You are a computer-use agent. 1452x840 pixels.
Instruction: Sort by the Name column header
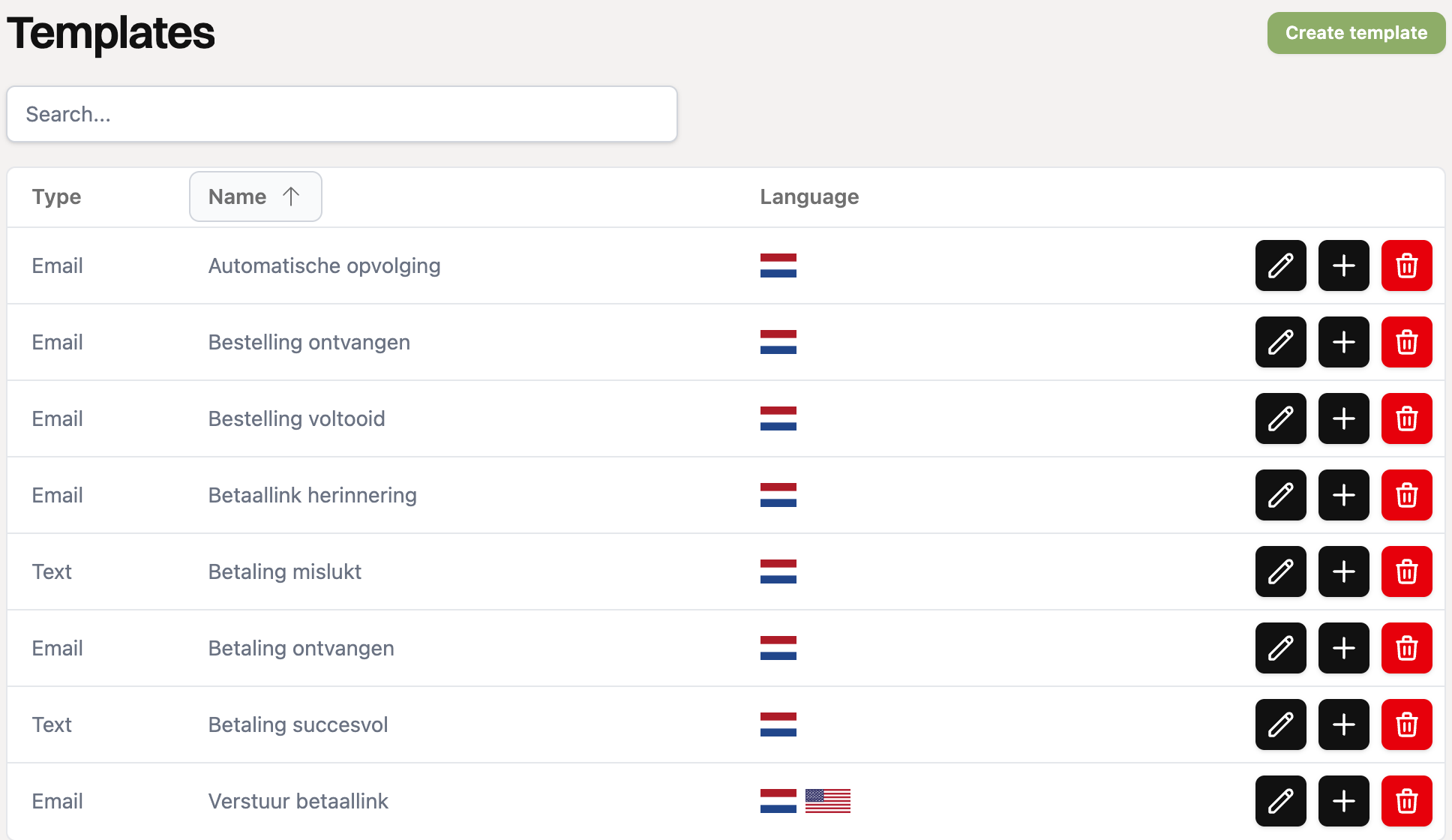tap(256, 196)
